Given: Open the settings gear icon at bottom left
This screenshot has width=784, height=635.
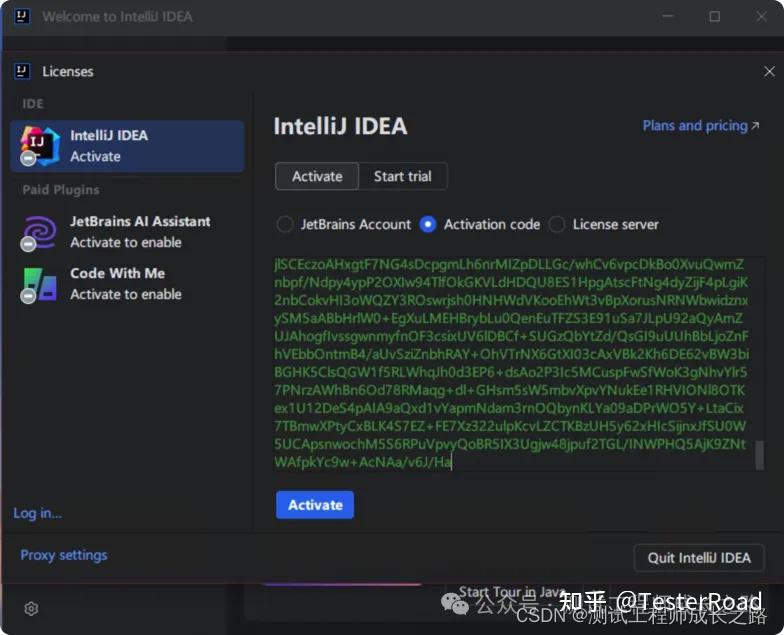Looking at the screenshot, I should point(31,608).
